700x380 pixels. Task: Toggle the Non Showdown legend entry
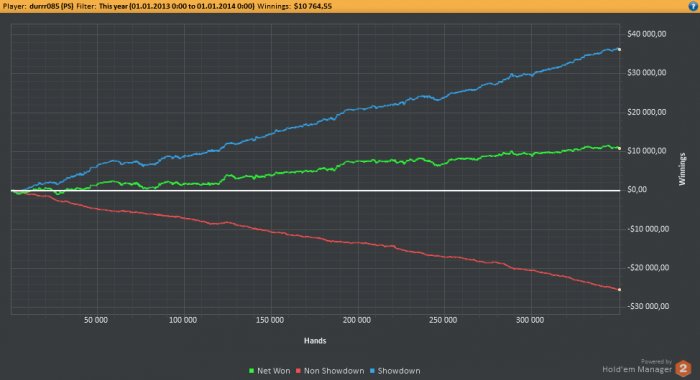[329, 371]
